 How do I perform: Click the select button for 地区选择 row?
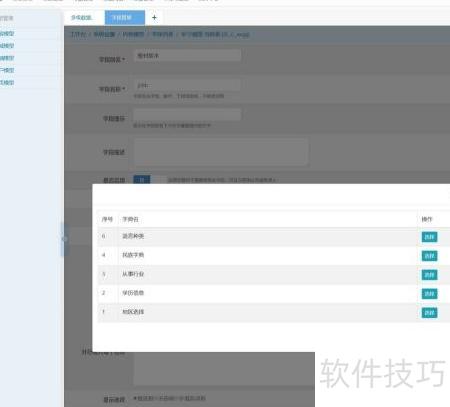(429, 313)
